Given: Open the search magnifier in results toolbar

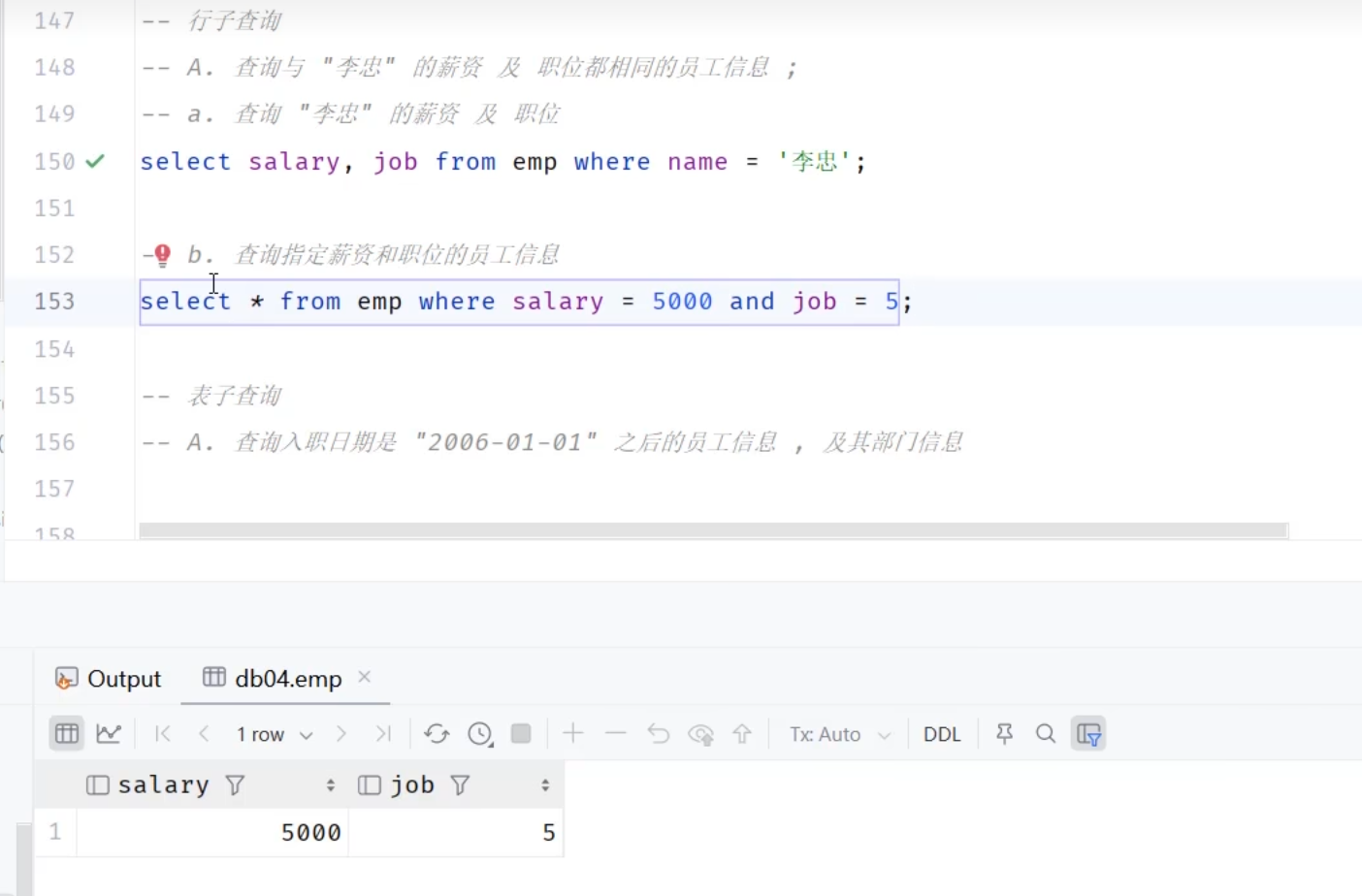Looking at the screenshot, I should (1046, 734).
